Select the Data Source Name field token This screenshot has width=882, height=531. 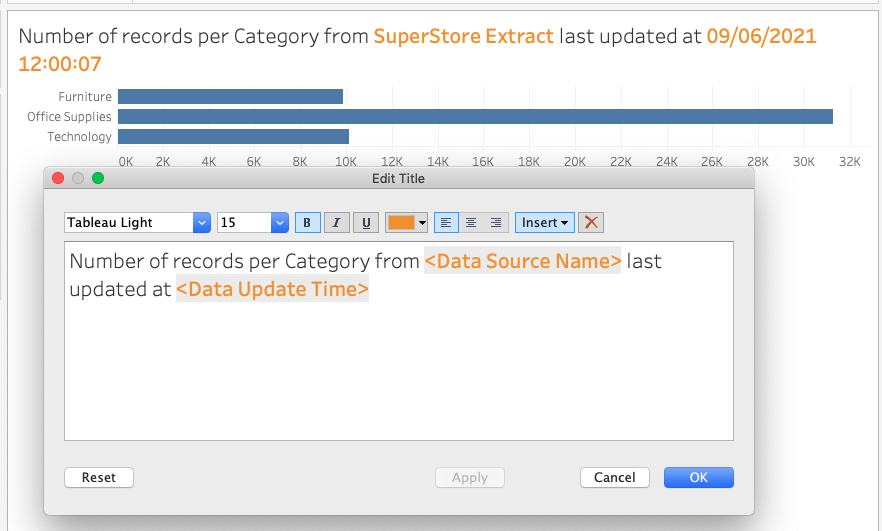(523, 261)
